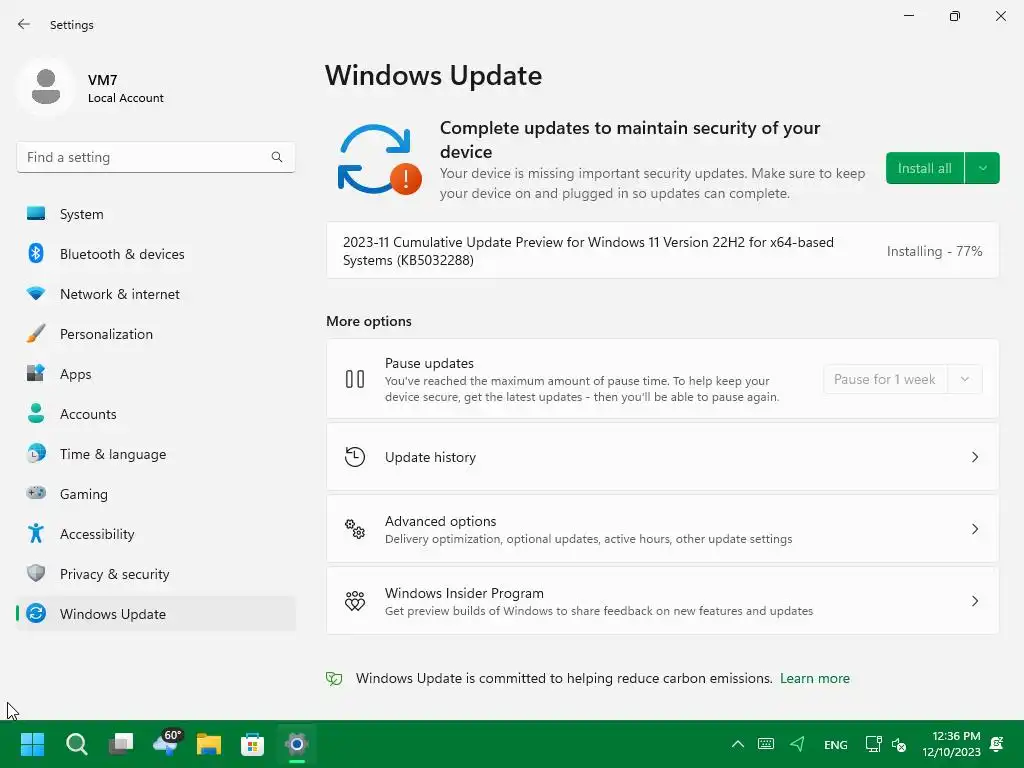Open the Windows Insider Program row text
Screen dimensions: 1024x768
tap(599, 601)
